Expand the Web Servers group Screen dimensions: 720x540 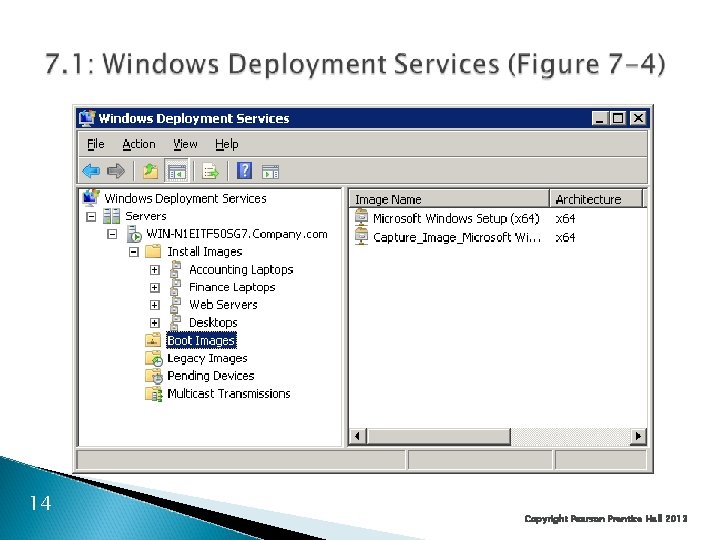tap(155, 305)
